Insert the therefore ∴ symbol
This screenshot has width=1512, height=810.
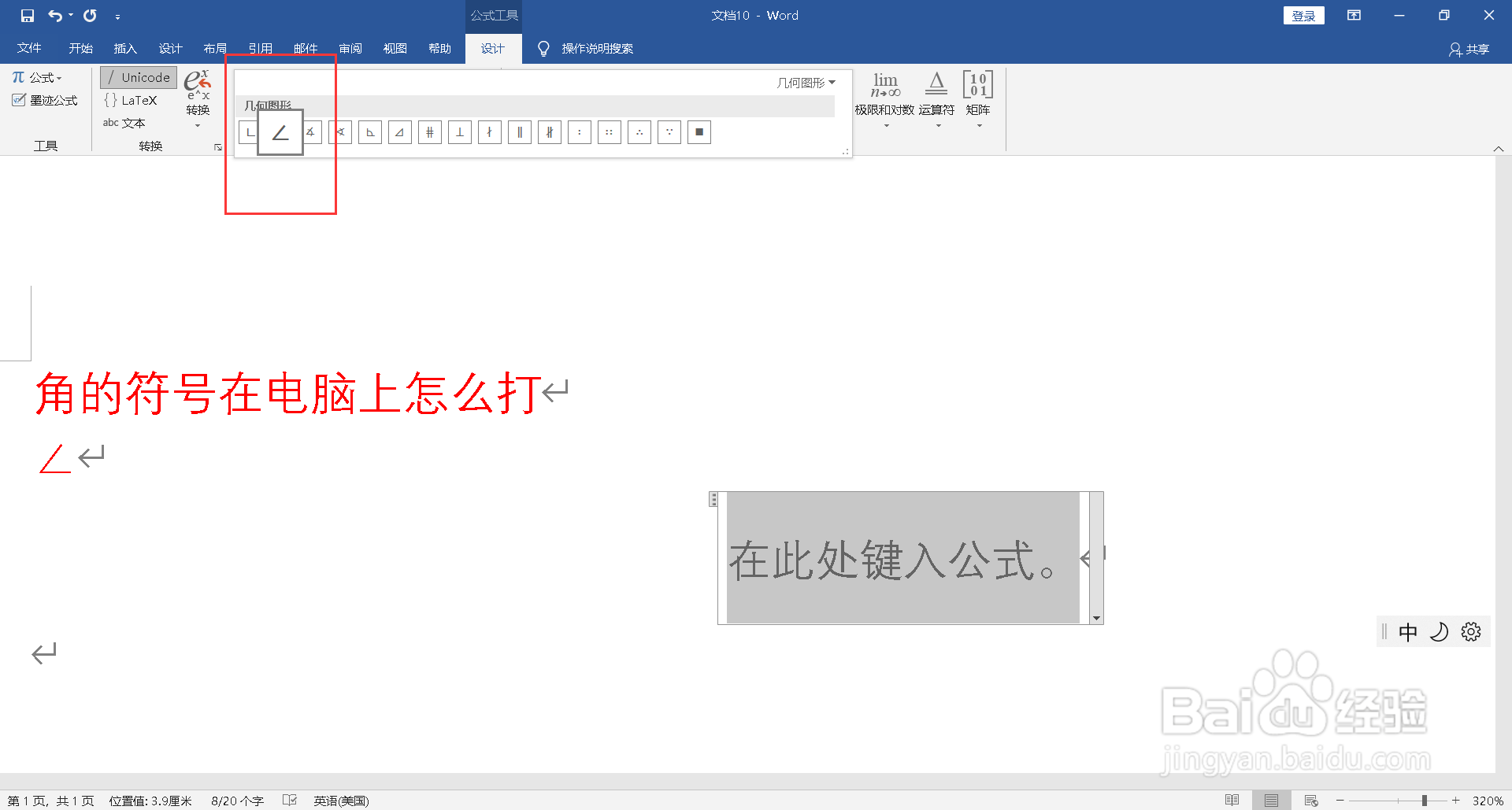[639, 132]
